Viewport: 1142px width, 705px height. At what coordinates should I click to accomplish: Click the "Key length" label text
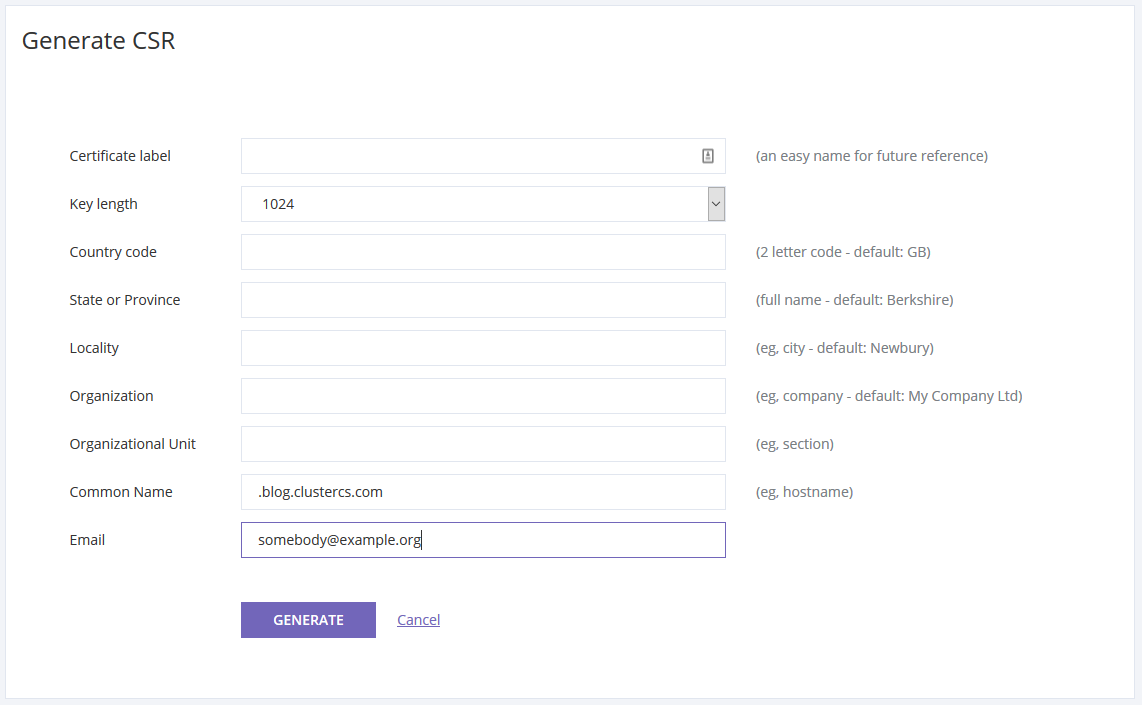pos(104,204)
